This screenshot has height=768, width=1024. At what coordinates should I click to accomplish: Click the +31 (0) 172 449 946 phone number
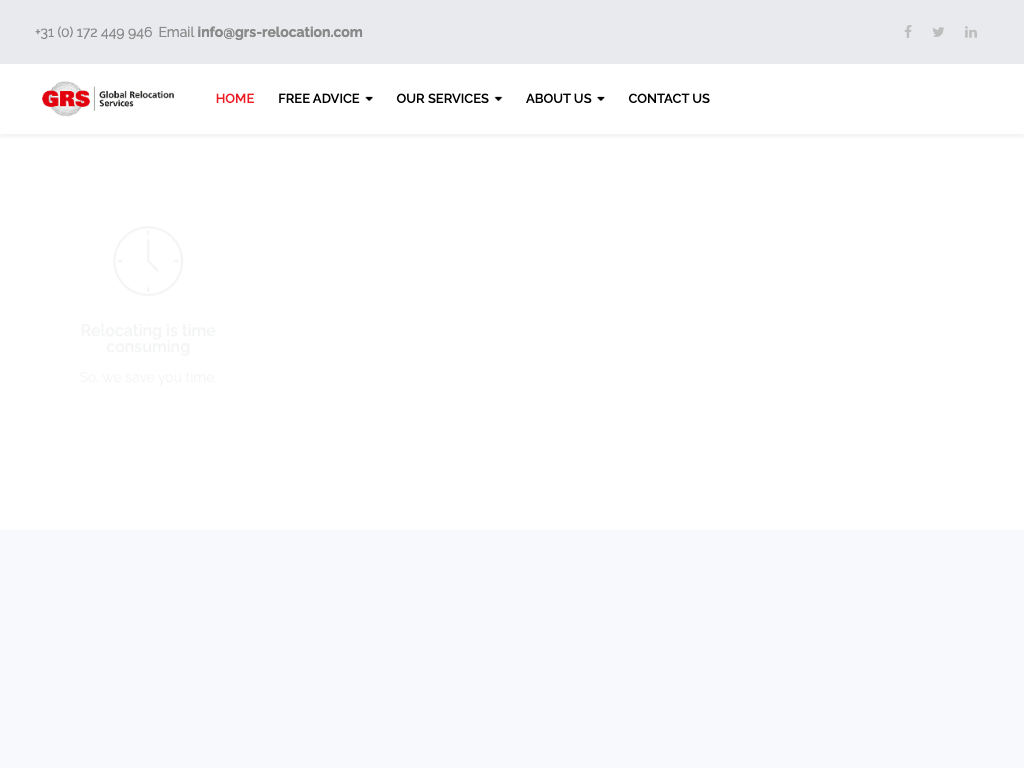(93, 32)
